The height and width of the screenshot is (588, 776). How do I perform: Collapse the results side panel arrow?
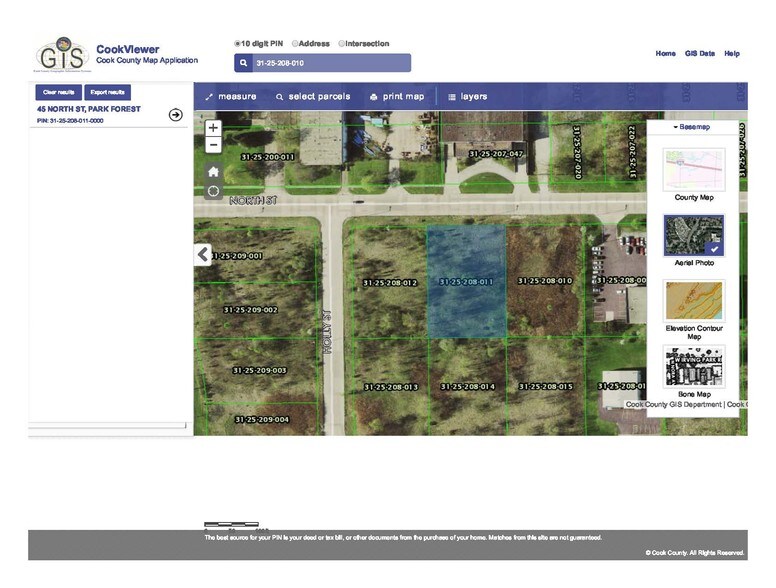click(203, 255)
